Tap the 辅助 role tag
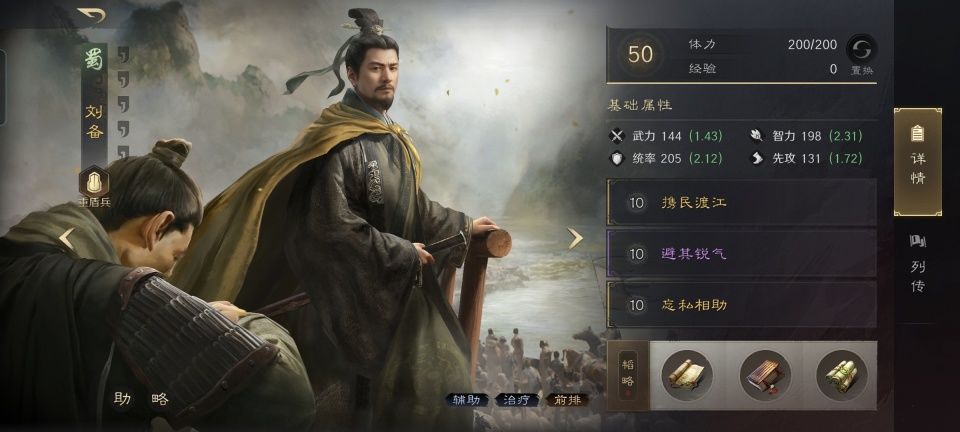This screenshot has height=432, width=960. click(x=467, y=400)
